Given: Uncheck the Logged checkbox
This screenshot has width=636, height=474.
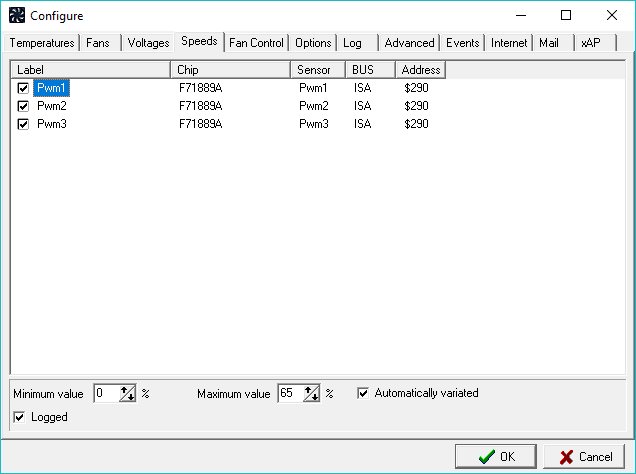Looking at the screenshot, I should pyautogui.click(x=19, y=417).
